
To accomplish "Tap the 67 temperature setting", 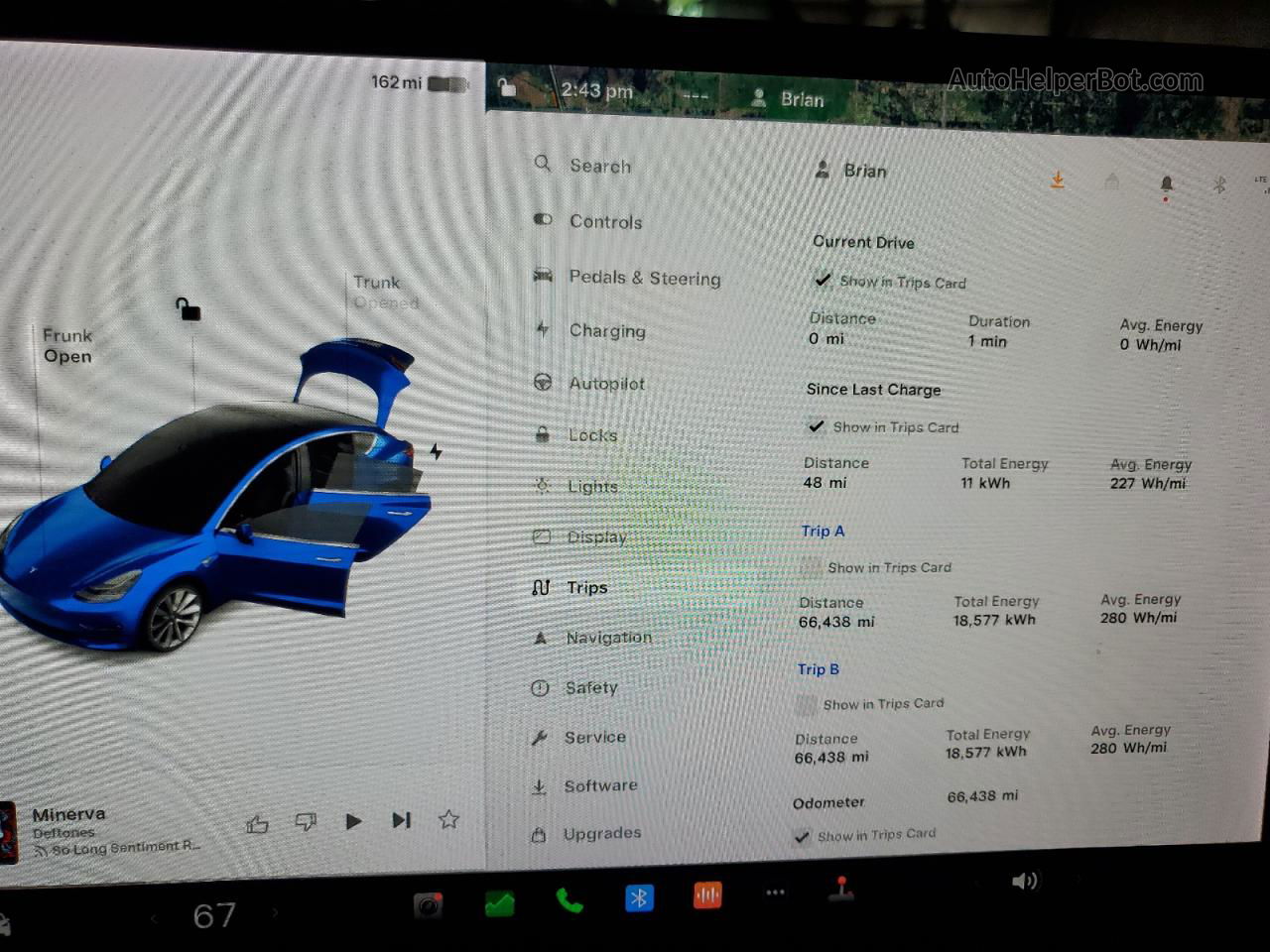I will pos(214,915).
